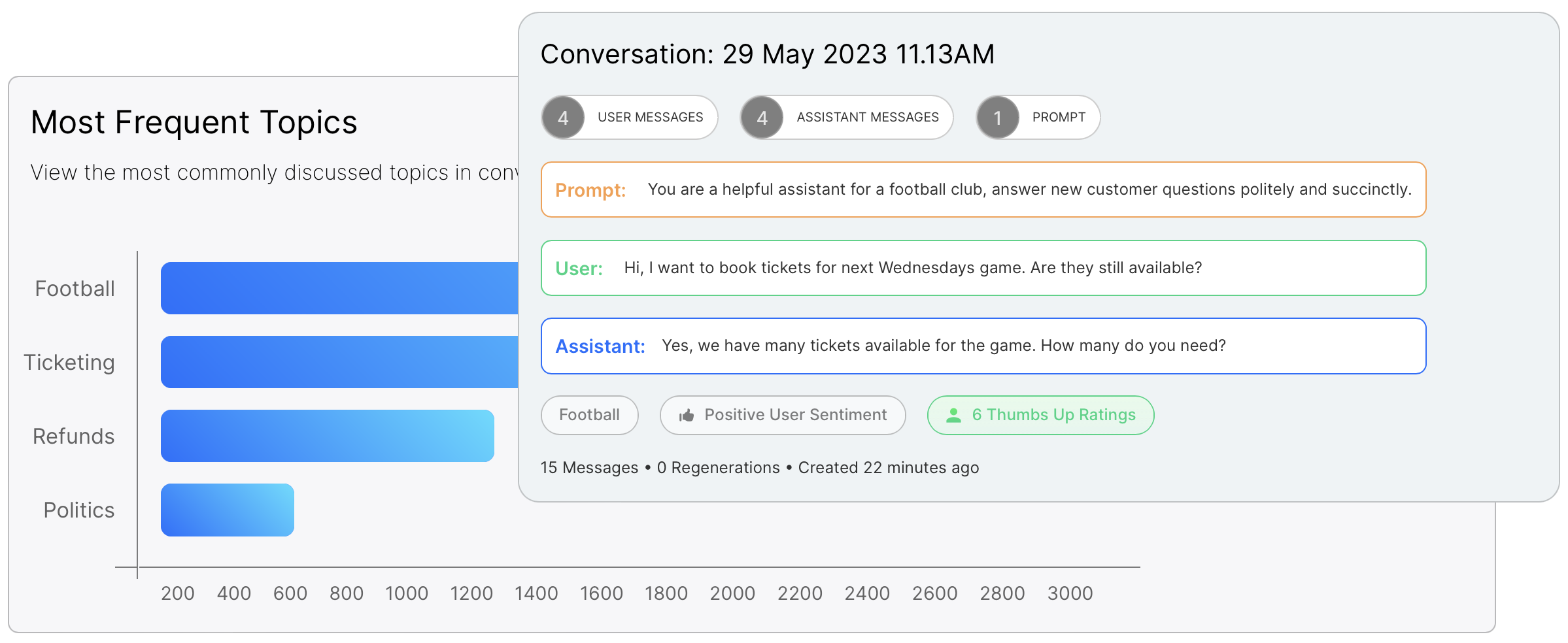
Task: Click the gray 4 badge for Assistant Messages
Action: (x=762, y=118)
